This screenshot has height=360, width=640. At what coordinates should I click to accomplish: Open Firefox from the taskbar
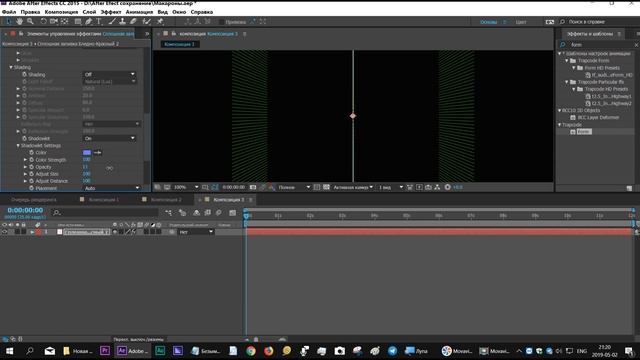(269, 351)
